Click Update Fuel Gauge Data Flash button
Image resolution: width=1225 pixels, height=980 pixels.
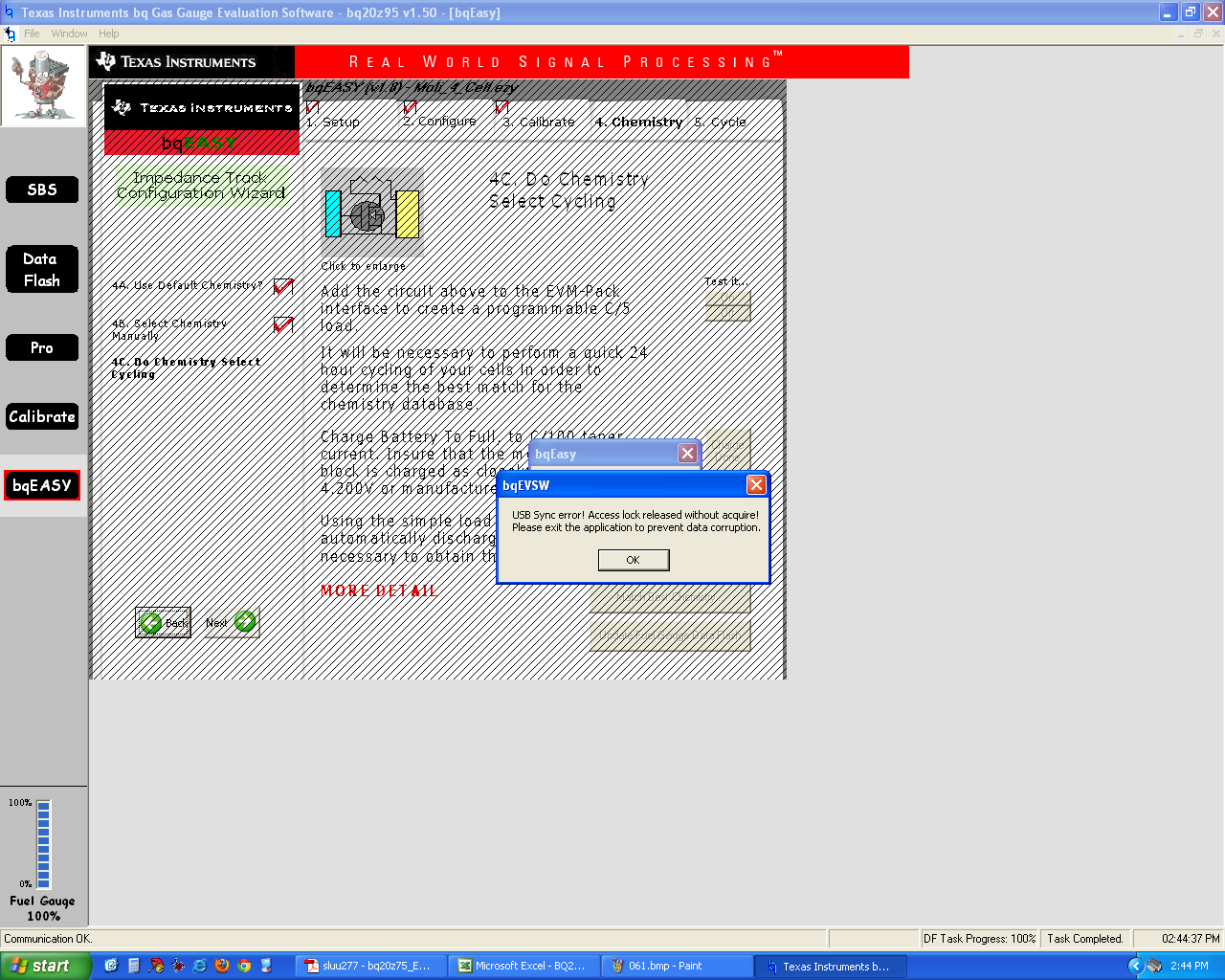coord(670,635)
